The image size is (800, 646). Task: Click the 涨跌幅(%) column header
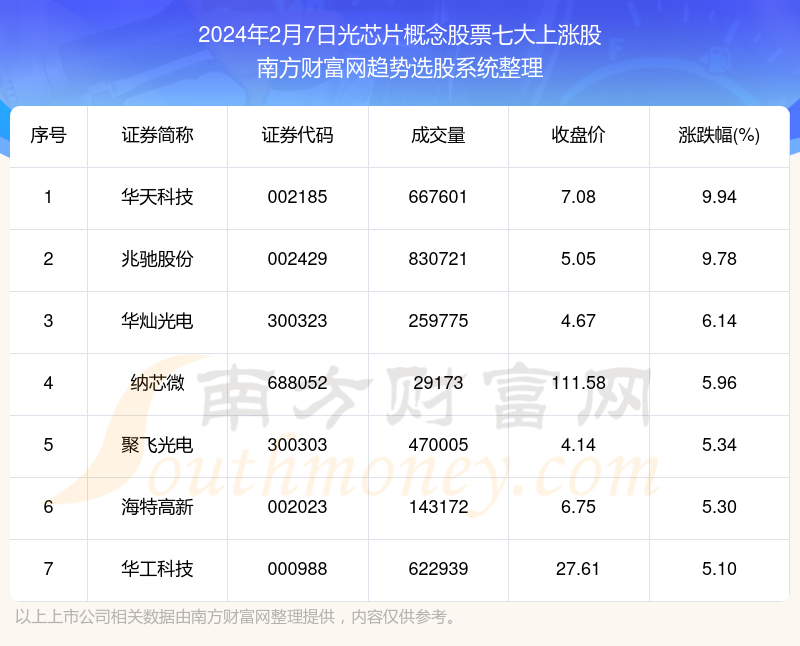point(719,136)
